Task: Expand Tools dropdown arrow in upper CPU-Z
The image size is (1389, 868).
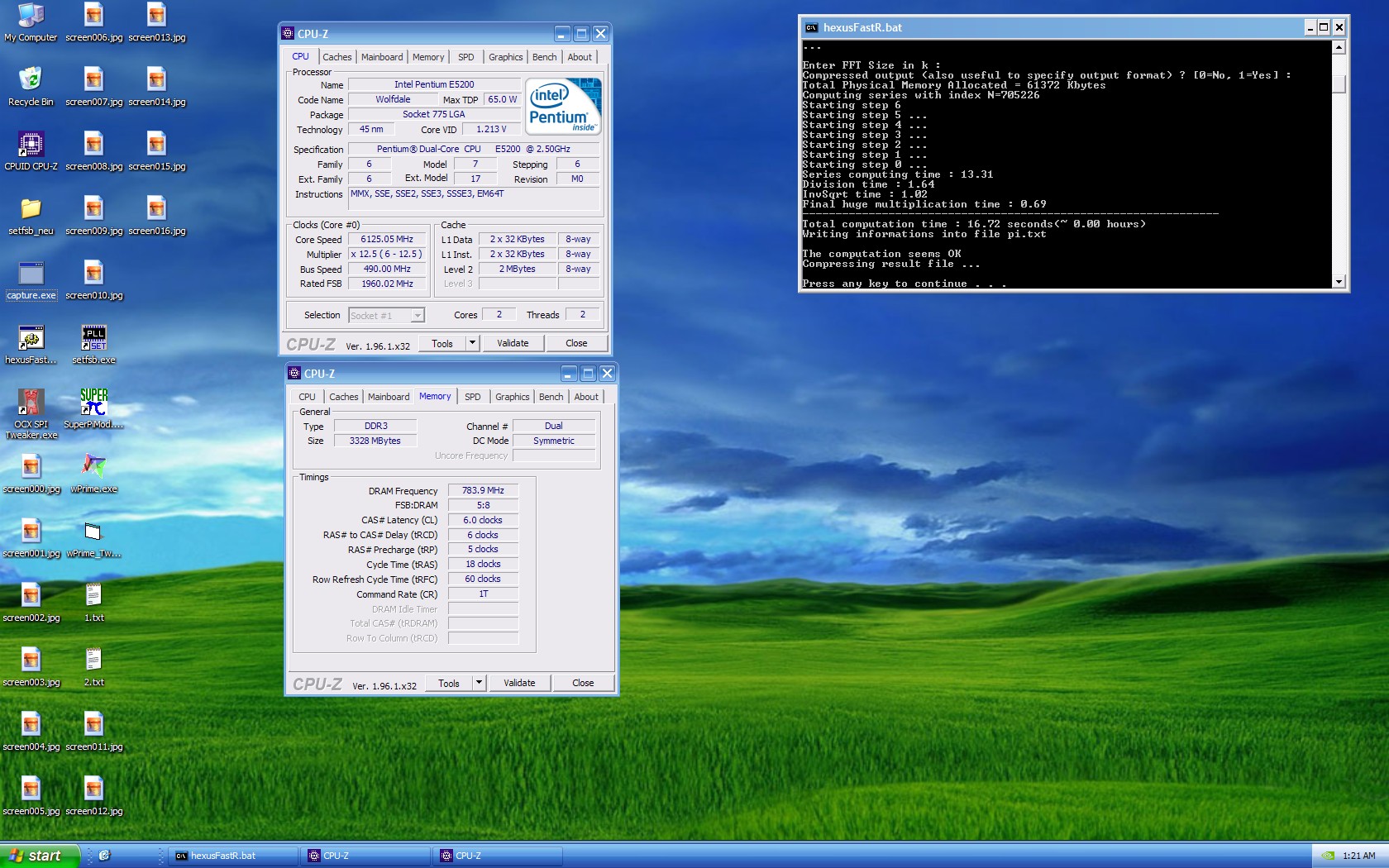Action: (x=472, y=343)
